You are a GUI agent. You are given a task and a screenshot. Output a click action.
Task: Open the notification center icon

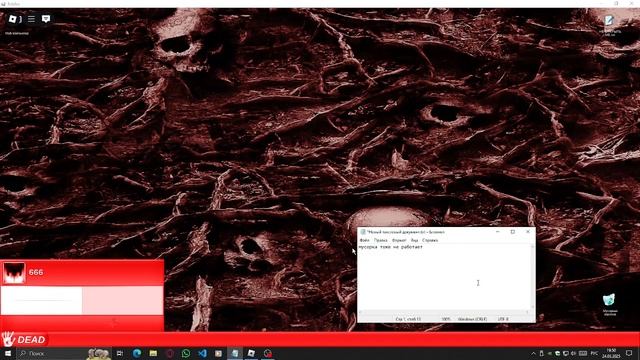pos(629,353)
